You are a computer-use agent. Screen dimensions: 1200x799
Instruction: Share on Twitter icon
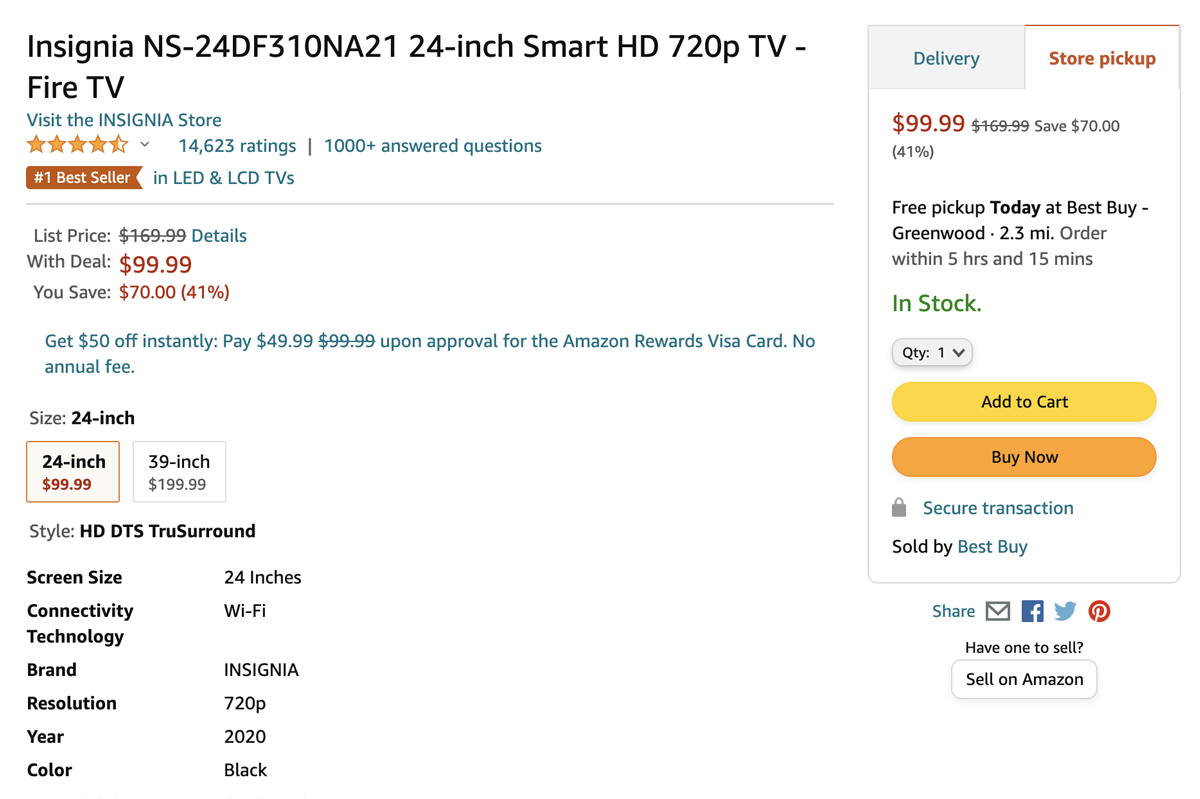[1065, 611]
